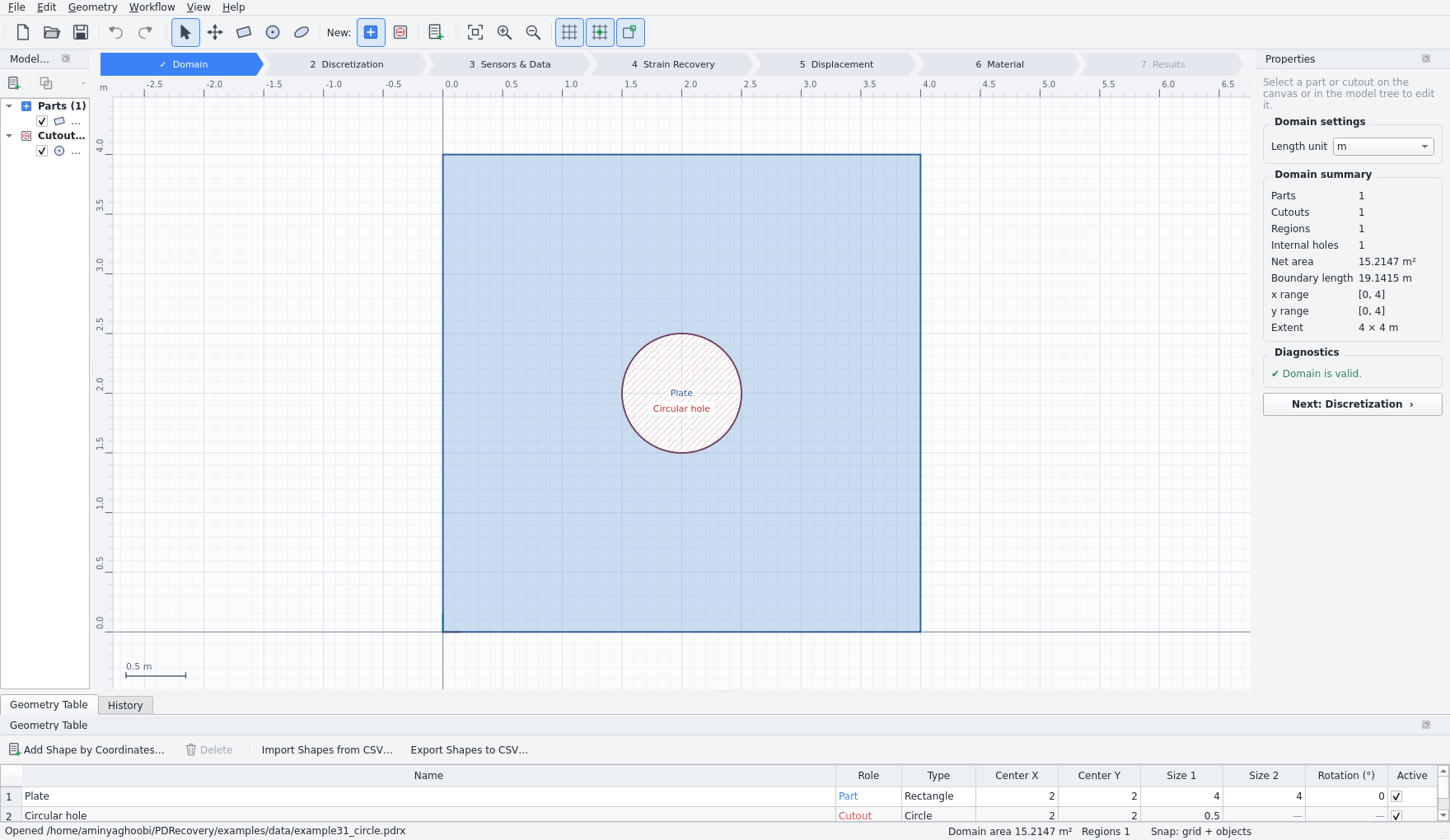Add shape by coordinates from main toolbar
This screenshot has height=840, width=1450.
pos(436,32)
